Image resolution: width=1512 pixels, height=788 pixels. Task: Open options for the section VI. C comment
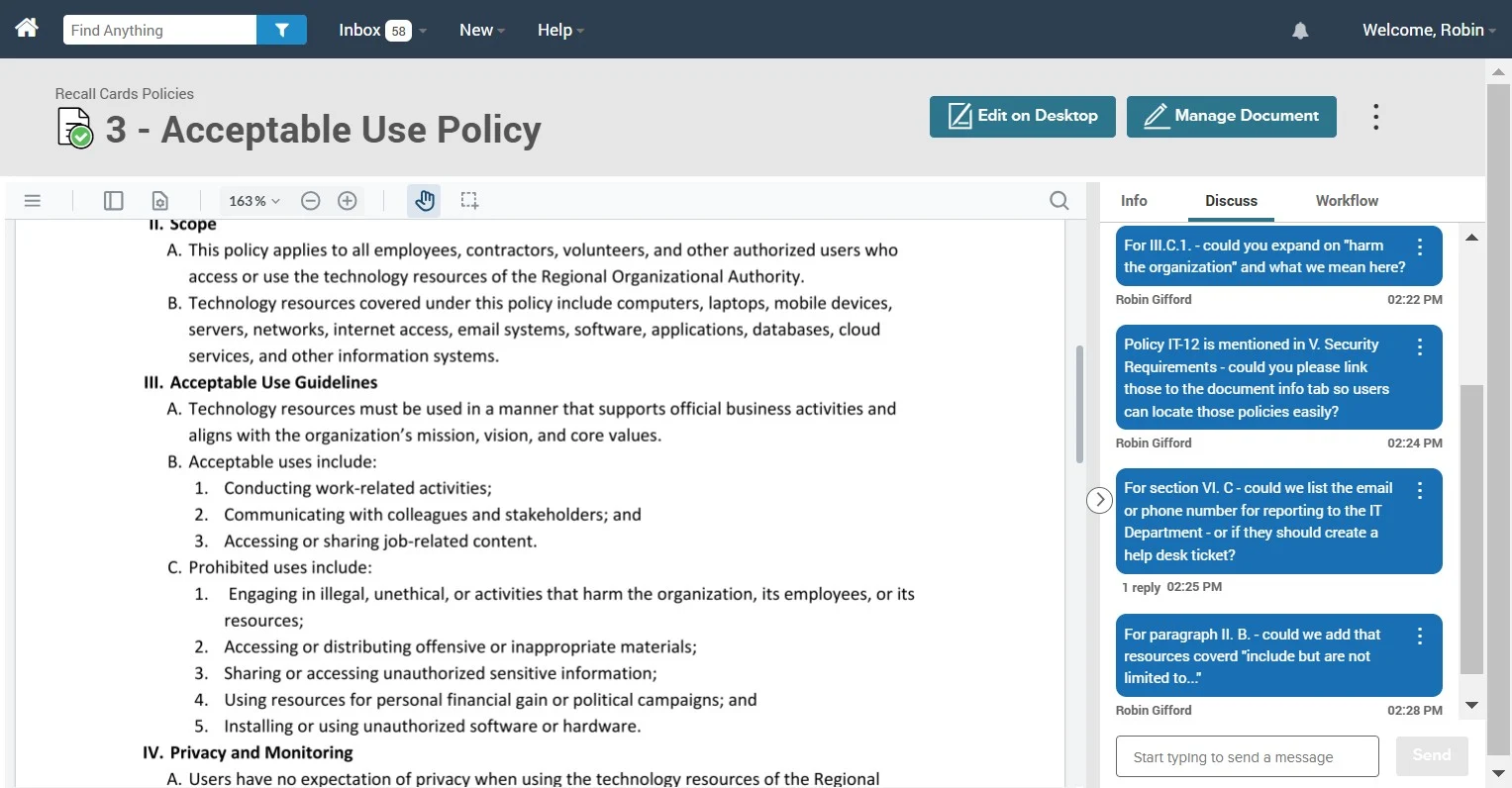pyautogui.click(x=1420, y=490)
